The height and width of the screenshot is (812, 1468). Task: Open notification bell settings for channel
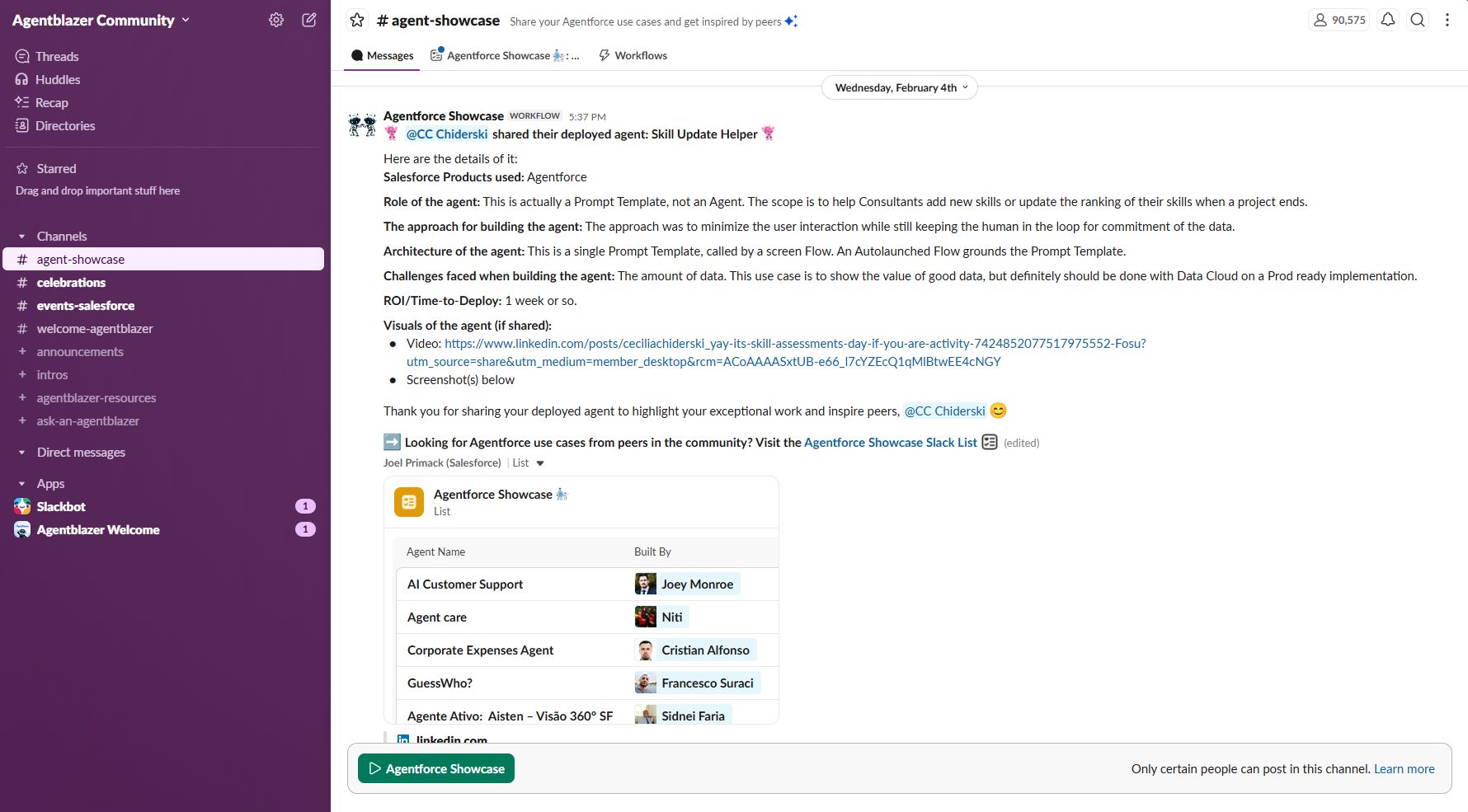[1388, 20]
